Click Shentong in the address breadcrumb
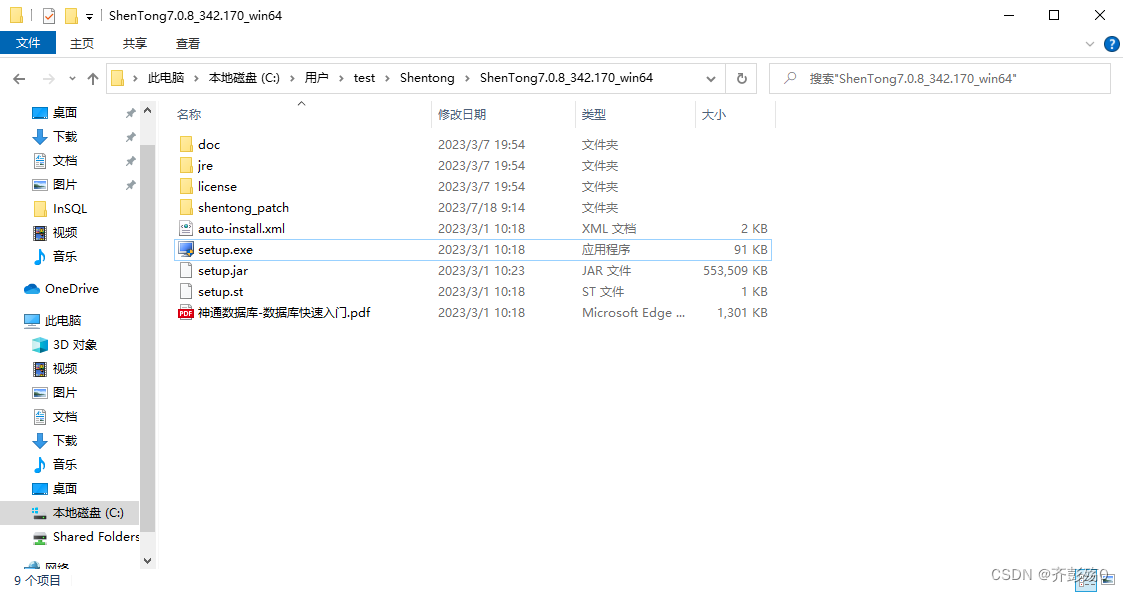 pos(427,78)
